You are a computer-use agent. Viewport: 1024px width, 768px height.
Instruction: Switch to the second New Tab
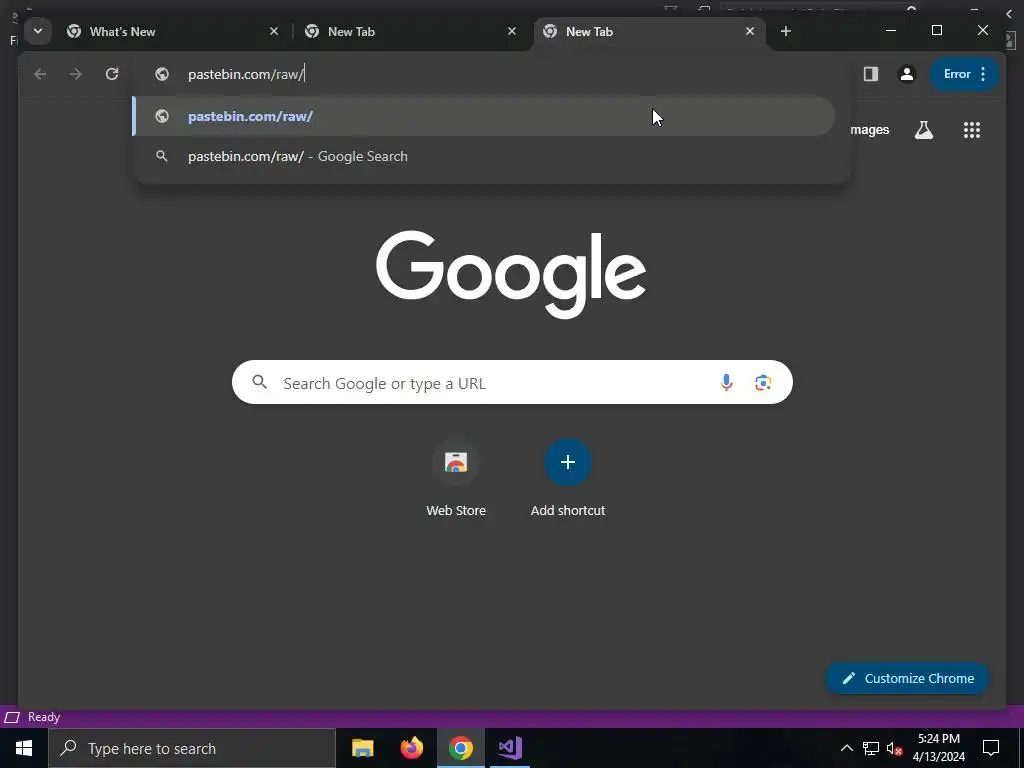[411, 31]
